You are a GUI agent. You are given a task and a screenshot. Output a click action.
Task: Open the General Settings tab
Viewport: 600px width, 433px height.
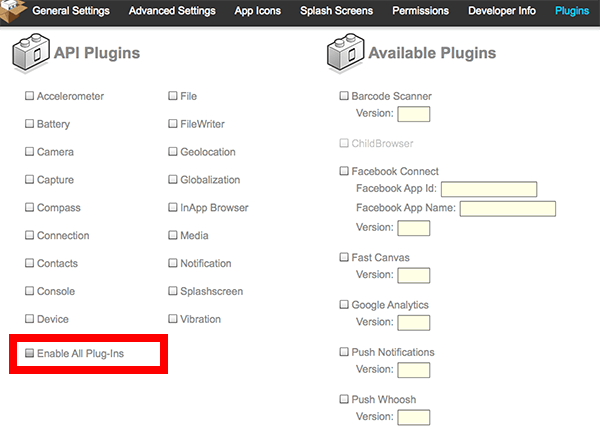click(71, 11)
